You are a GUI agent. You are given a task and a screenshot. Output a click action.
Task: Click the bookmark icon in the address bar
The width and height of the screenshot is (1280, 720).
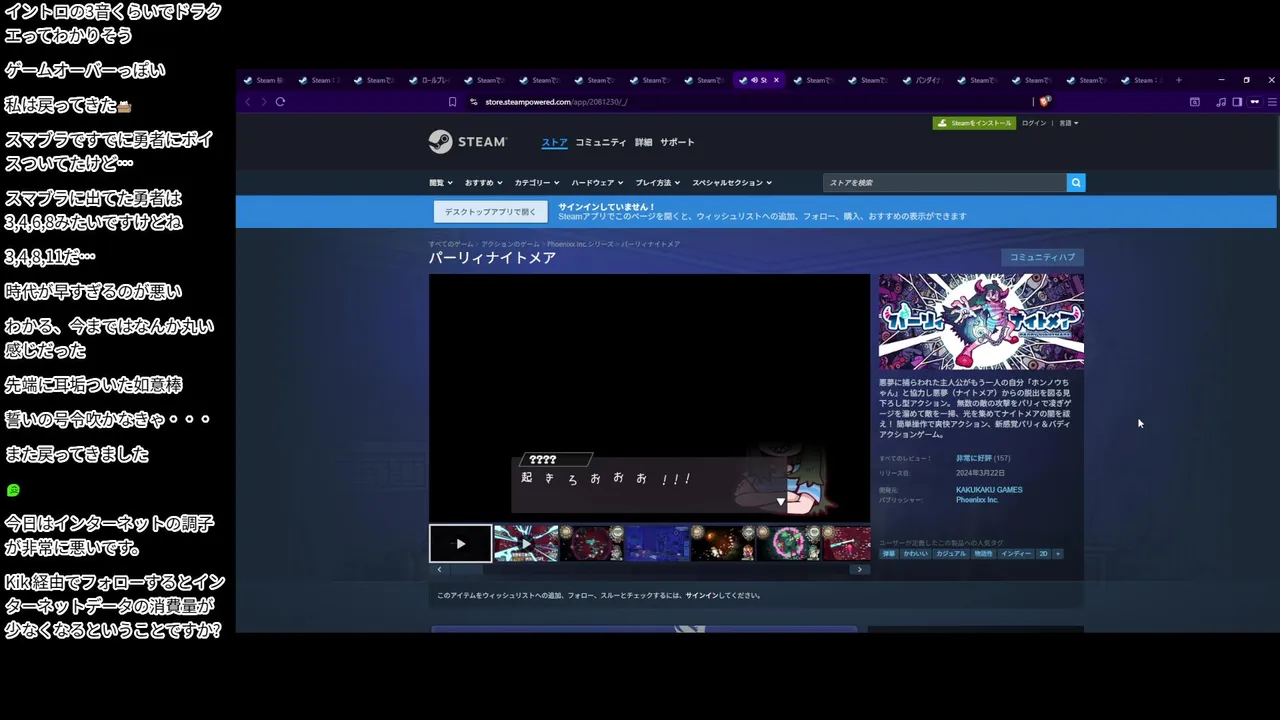(452, 102)
